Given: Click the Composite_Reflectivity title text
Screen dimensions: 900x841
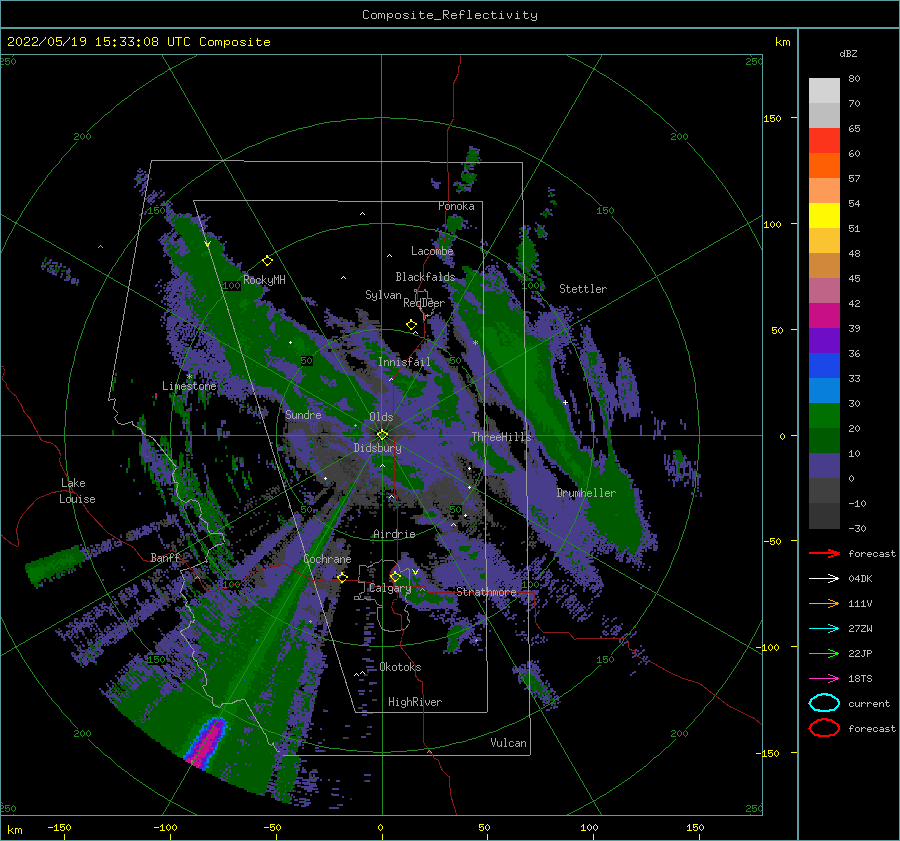Looking at the screenshot, I should pos(450,15).
